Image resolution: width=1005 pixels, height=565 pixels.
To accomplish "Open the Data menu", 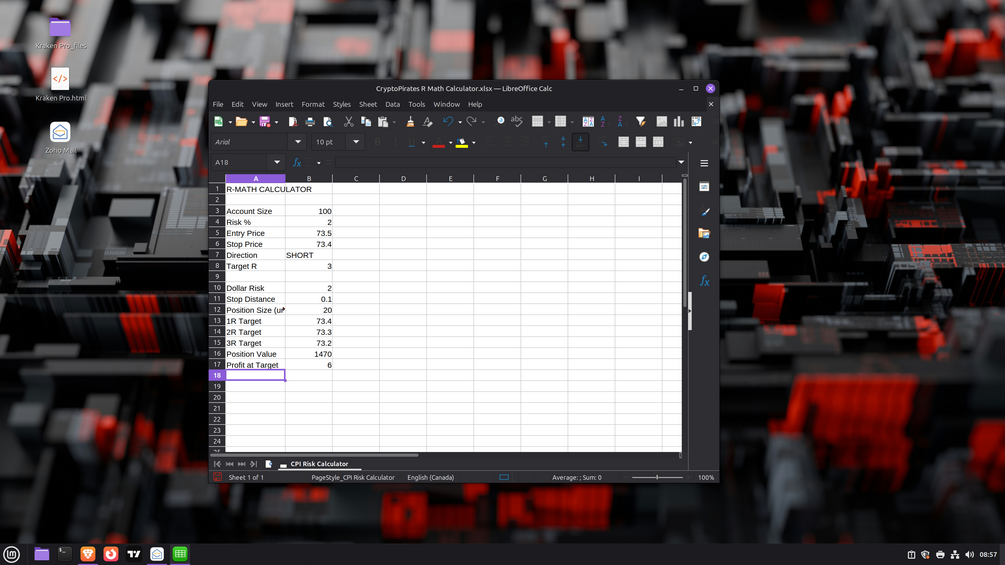I will 392,104.
